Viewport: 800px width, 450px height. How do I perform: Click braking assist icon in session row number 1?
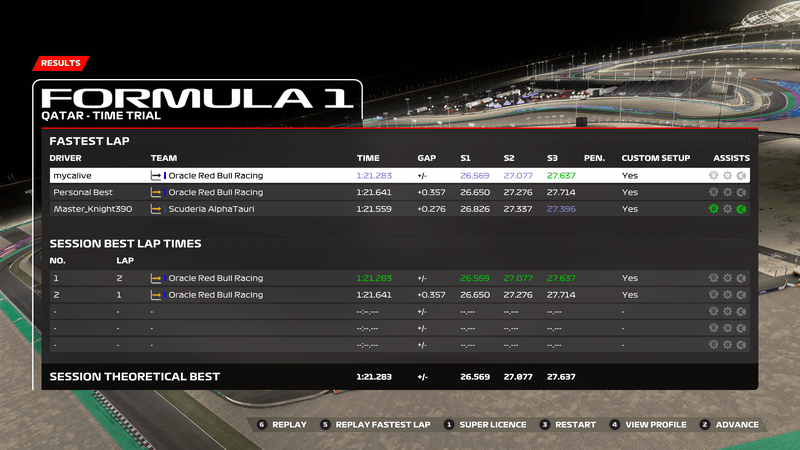point(741,278)
